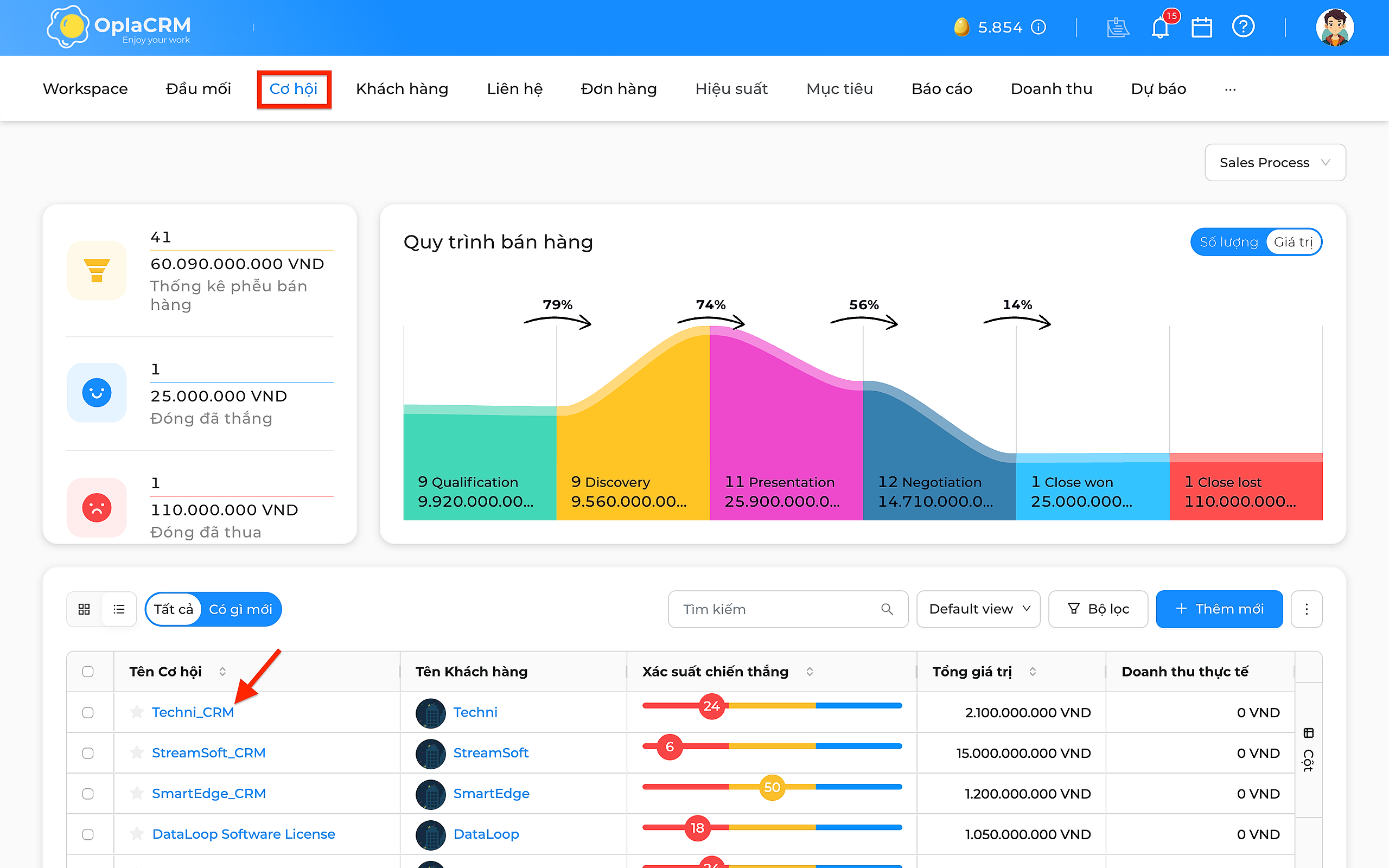Click the Techni company avatar icon
The width and height of the screenshot is (1389, 868).
tap(430, 713)
